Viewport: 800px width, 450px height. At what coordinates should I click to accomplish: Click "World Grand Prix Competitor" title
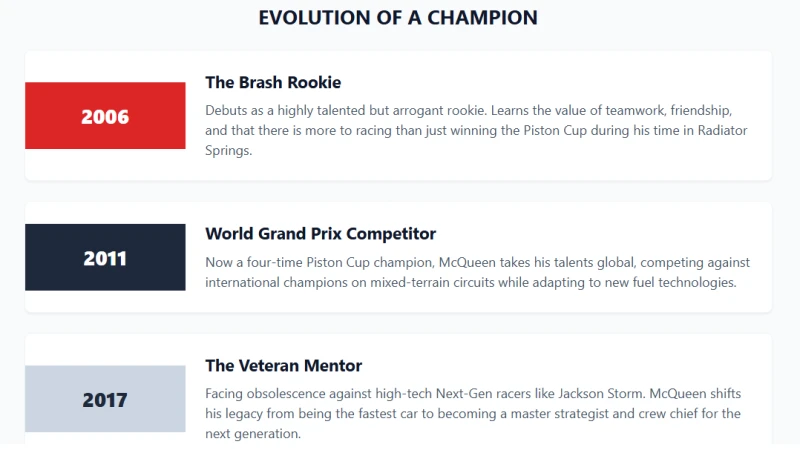tap(320, 234)
